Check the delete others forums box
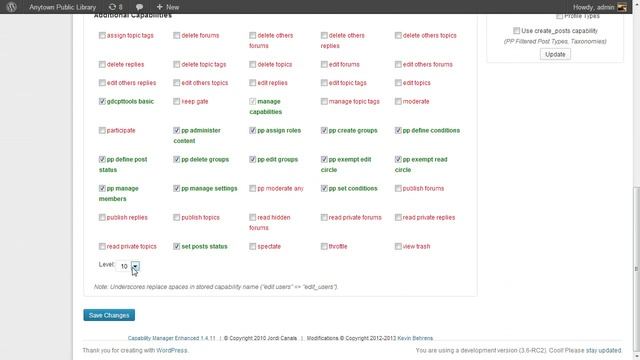This screenshot has height=360, width=640. click(253, 36)
